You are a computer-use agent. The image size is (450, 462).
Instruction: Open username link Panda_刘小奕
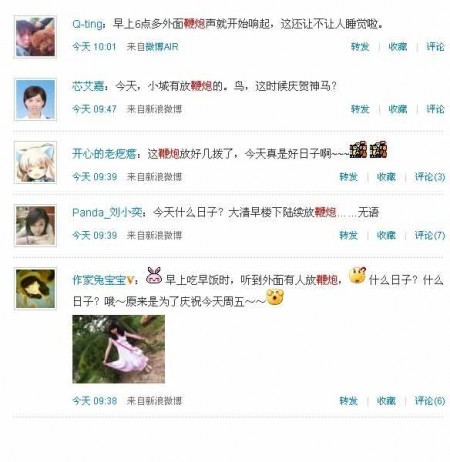pos(107,212)
